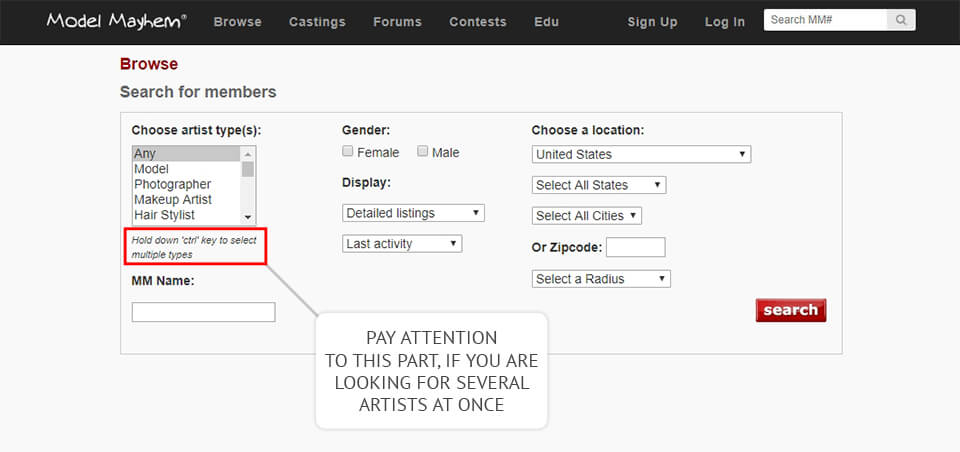Click the Log In link
This screenshot has height=452, width=960.
tap(725, 22)
